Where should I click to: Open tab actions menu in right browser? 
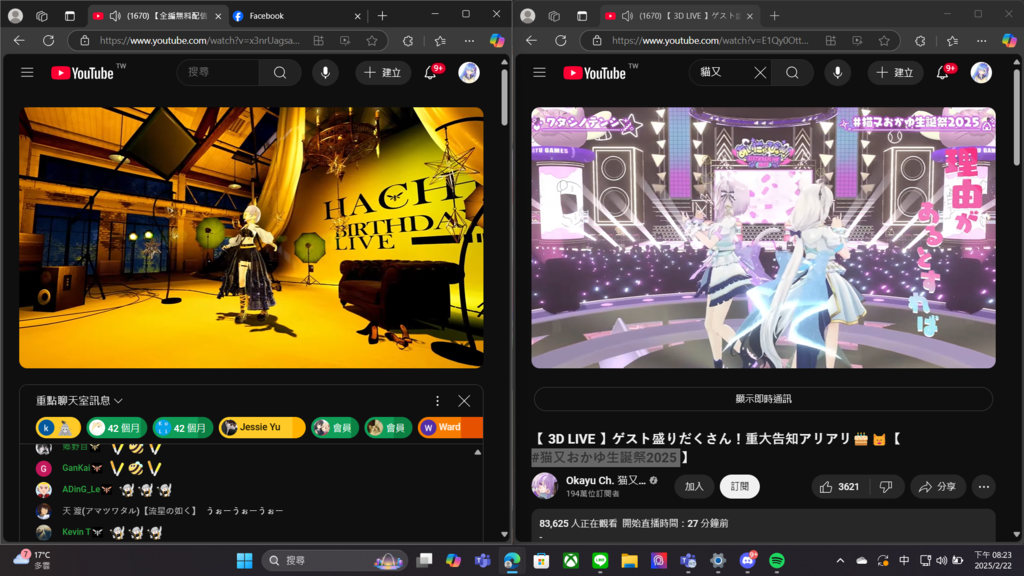[582, 16]
